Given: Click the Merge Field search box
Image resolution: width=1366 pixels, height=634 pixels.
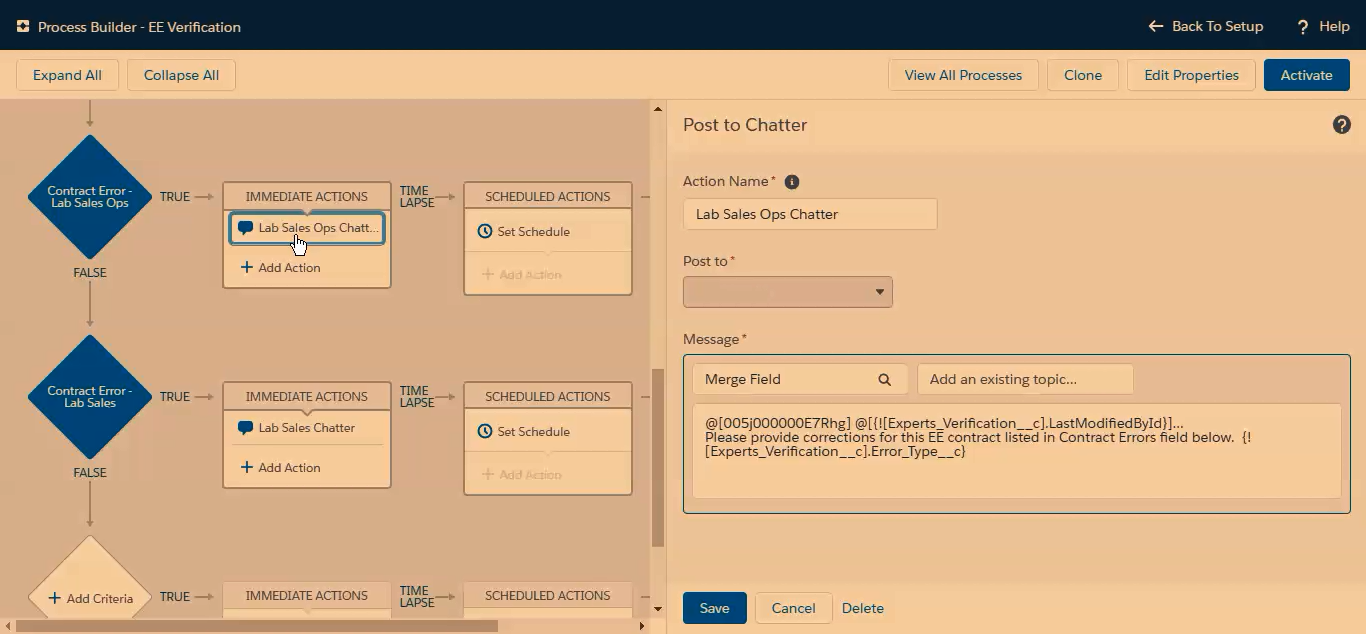Looking at the screenshot, I should coord(800,379).
